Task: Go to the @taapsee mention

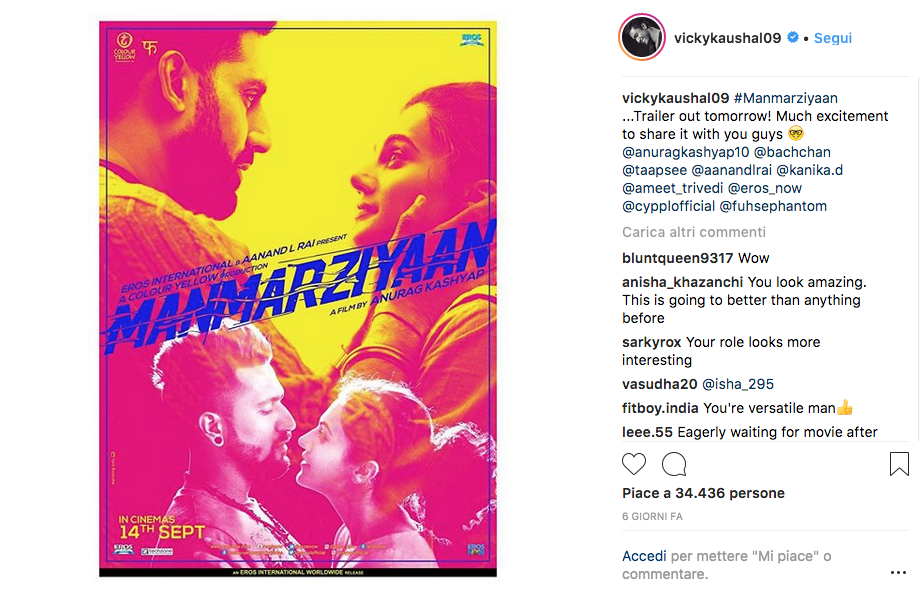Action: (x=654, y=171)
